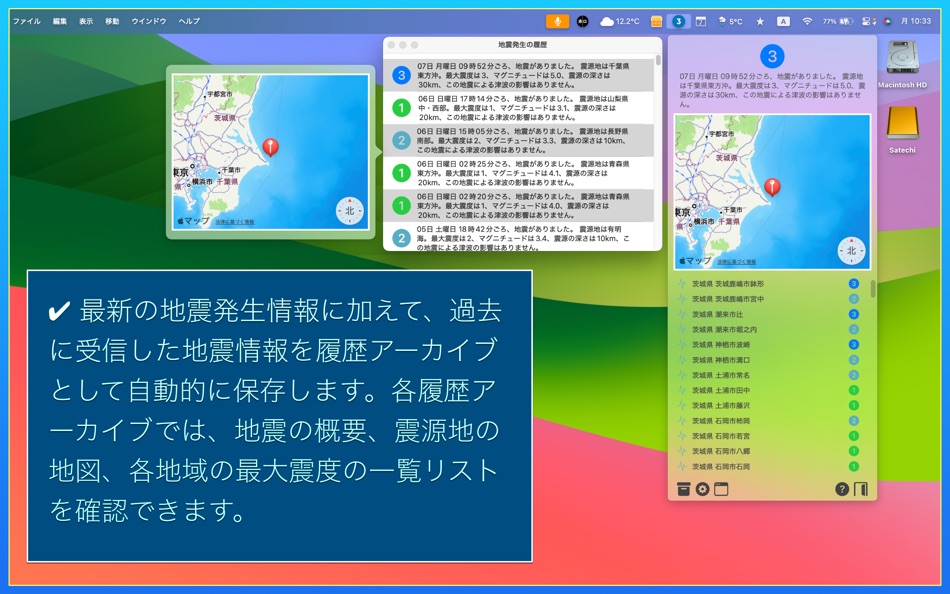Select the 06日 15時05分 長野県南部 history entry
Image resolution: width=950 pixels, height=594 pixels.
[519, 141]
